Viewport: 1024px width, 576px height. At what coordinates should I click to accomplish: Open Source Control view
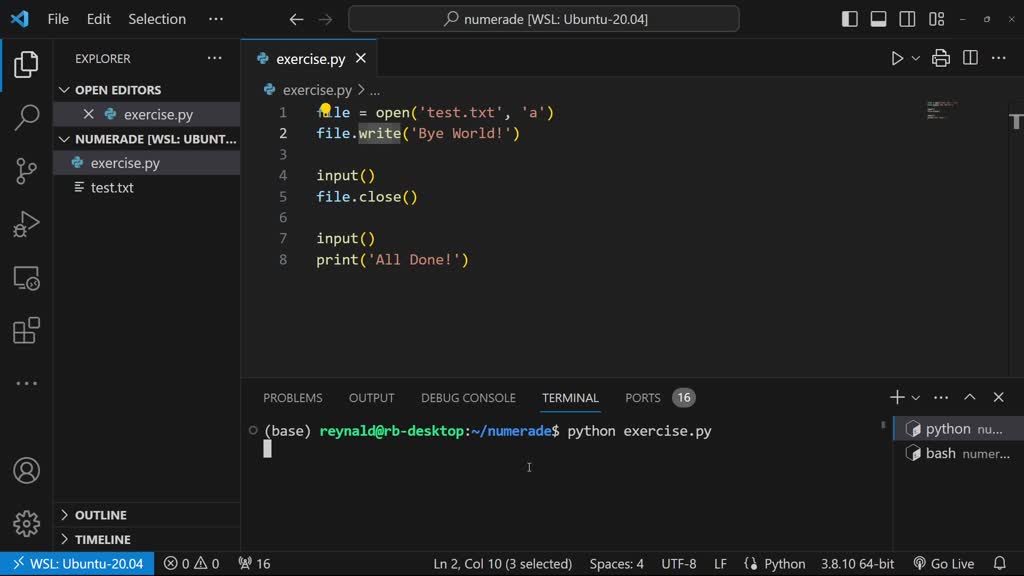(x=27, y=171)
